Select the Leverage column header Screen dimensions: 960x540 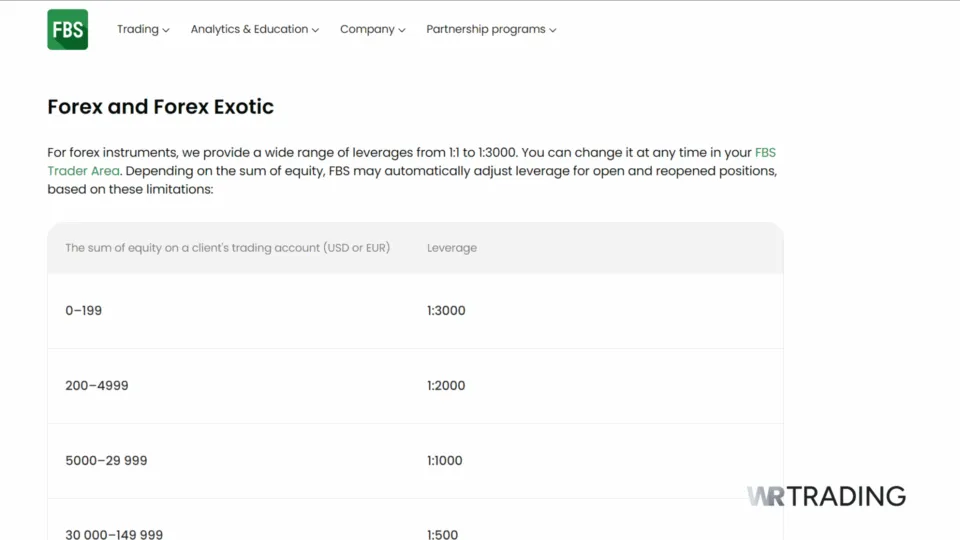452,248
